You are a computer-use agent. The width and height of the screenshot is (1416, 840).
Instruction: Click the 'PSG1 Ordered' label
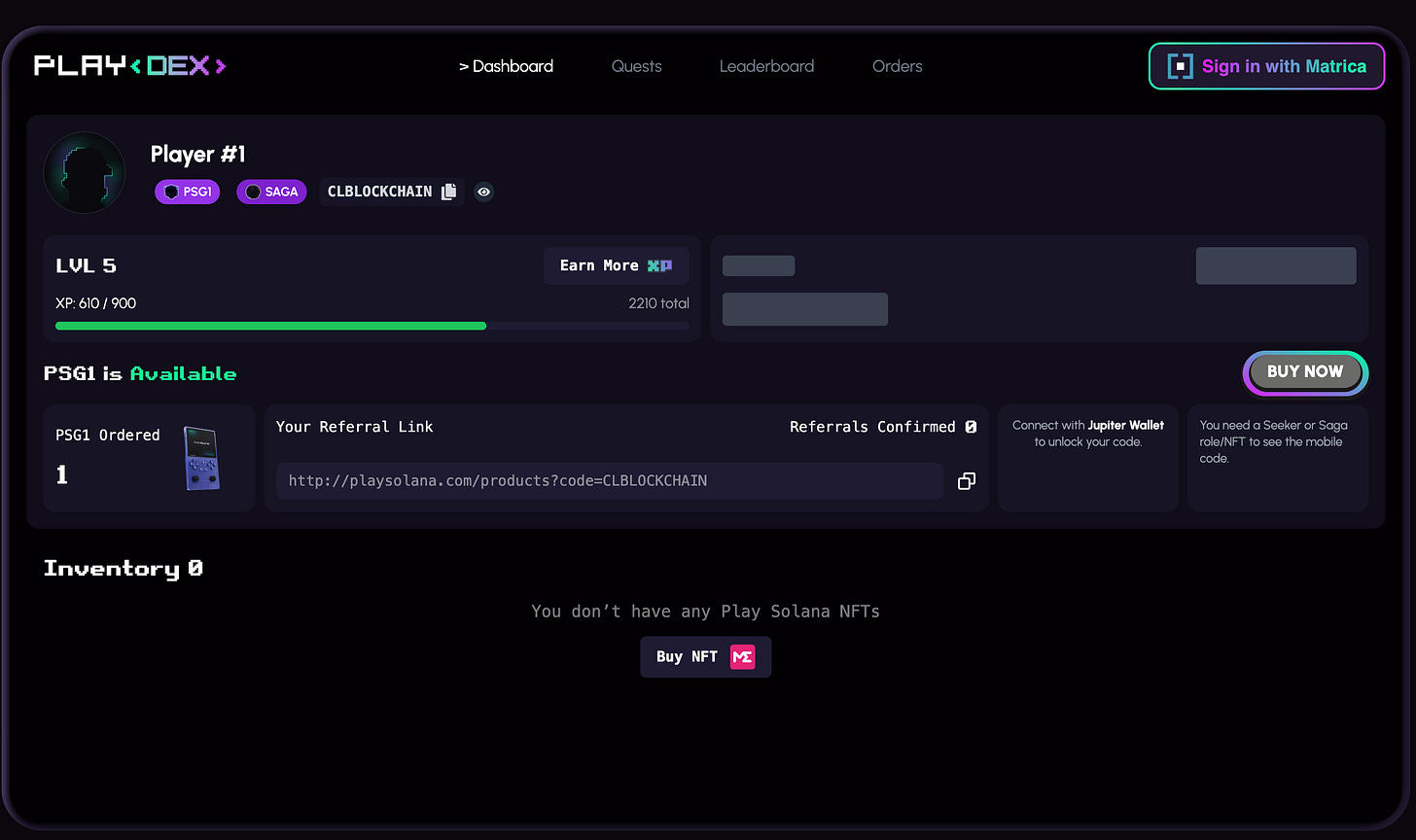(x=108, y=435)
